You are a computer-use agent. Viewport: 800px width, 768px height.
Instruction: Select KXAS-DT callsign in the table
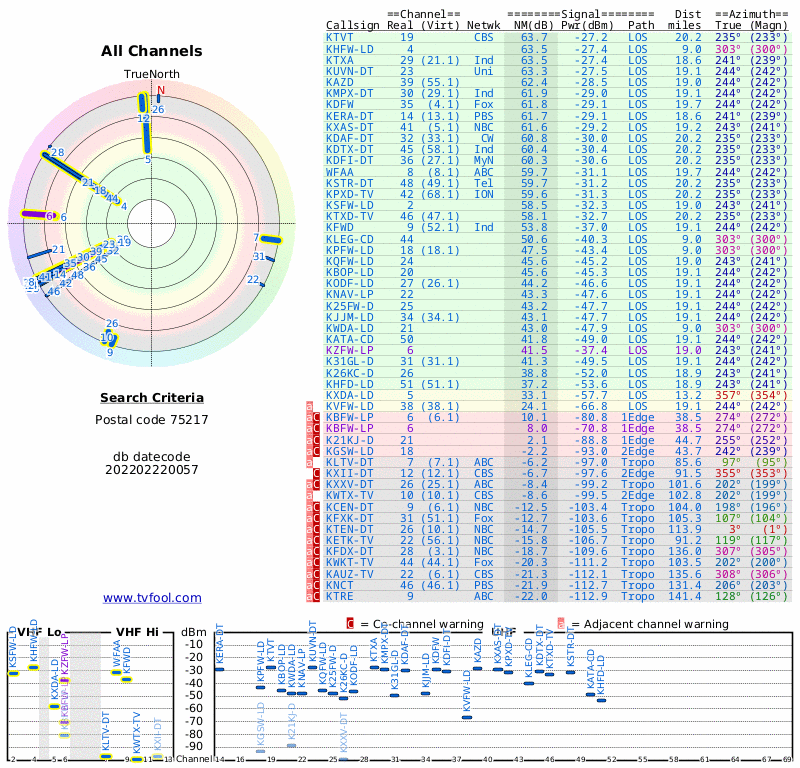coord(349,128)
